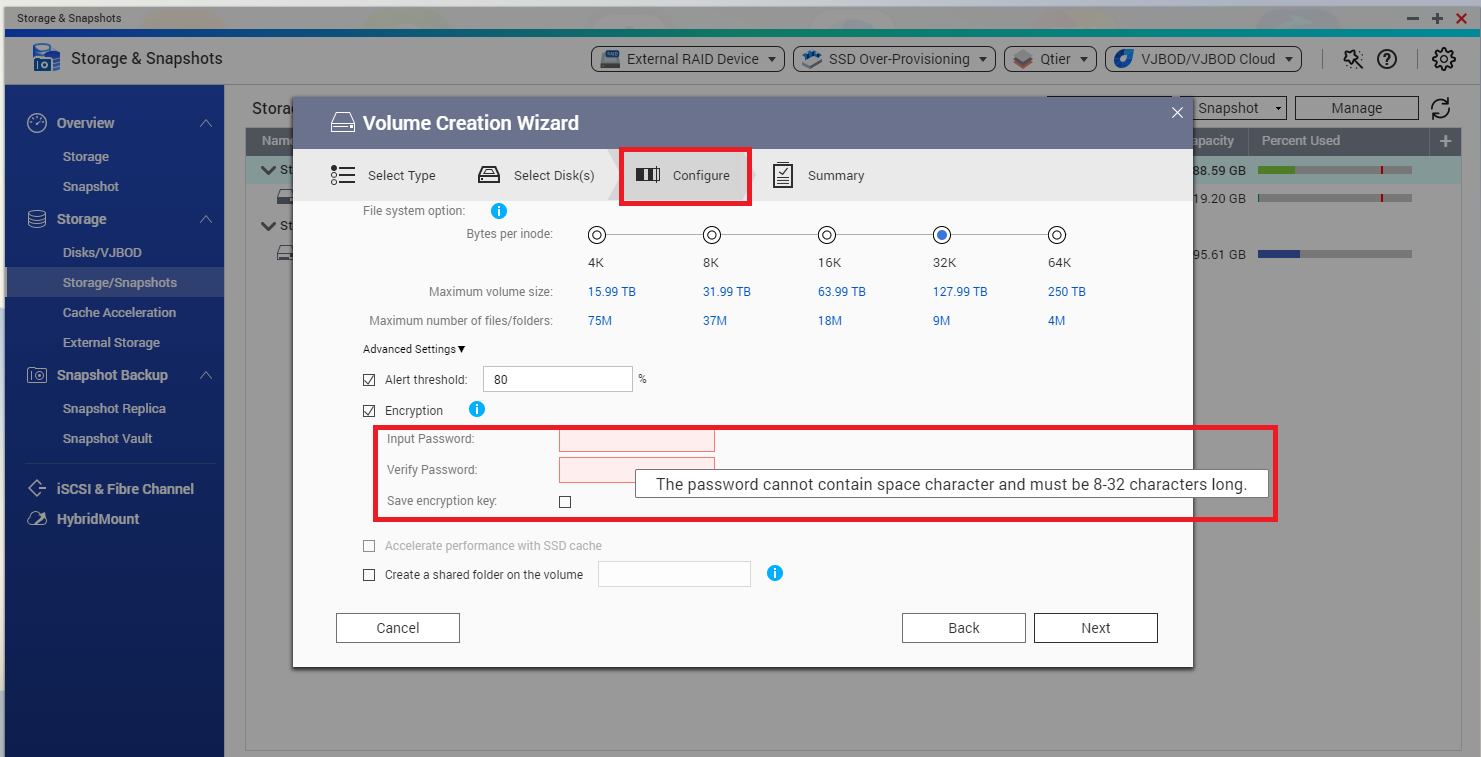Check Create a shared folder on the volume
The image size is (1481, 757).
[x=369, y=575]
